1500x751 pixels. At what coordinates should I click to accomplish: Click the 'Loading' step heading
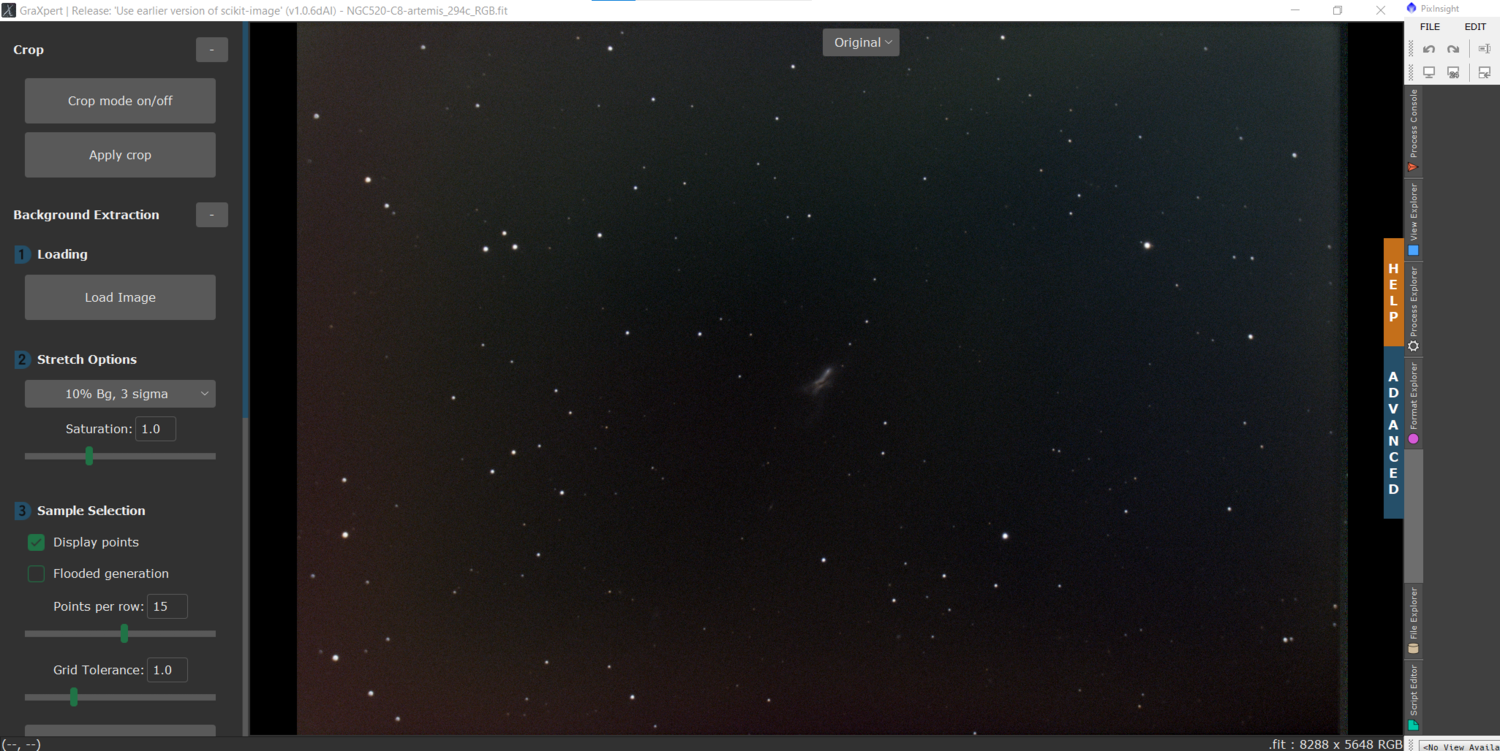[62, 255]
